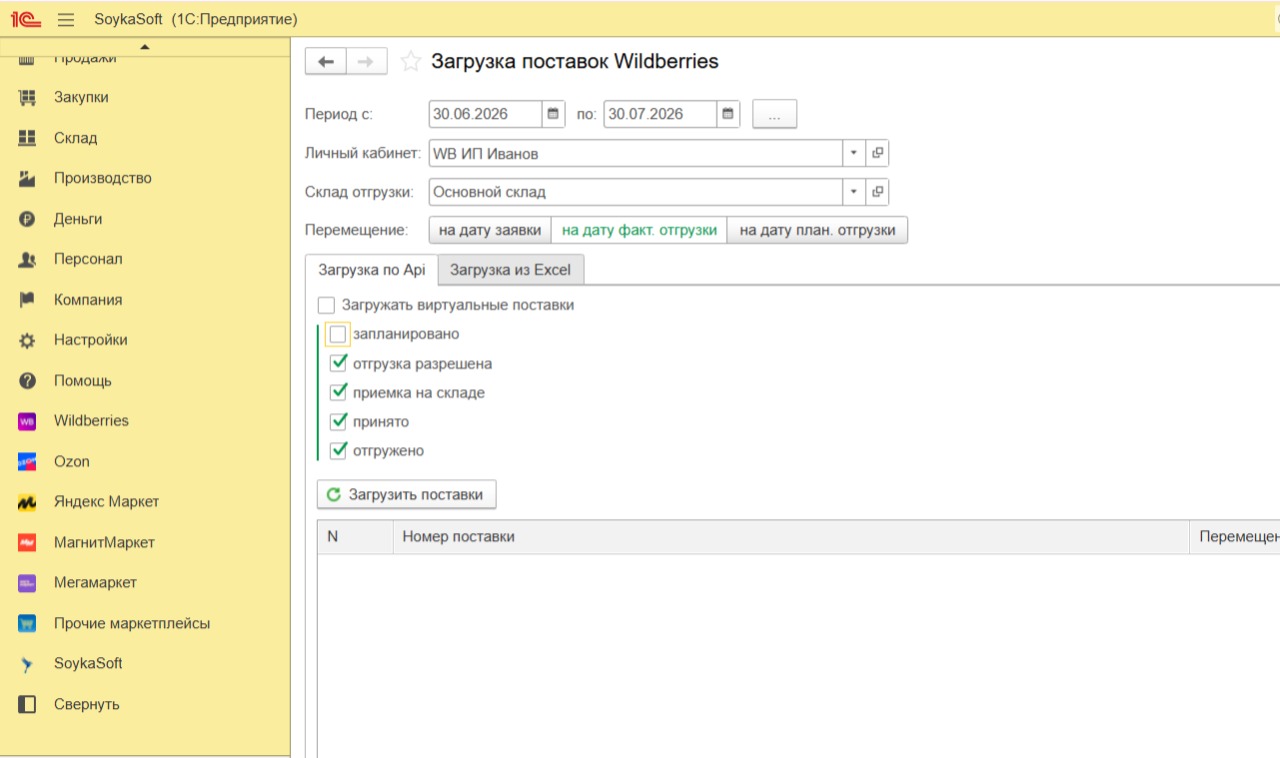1280x758 pixels.
Task: Click the Период с date input field
Action: pyautogui.click(x=486, y=114)
